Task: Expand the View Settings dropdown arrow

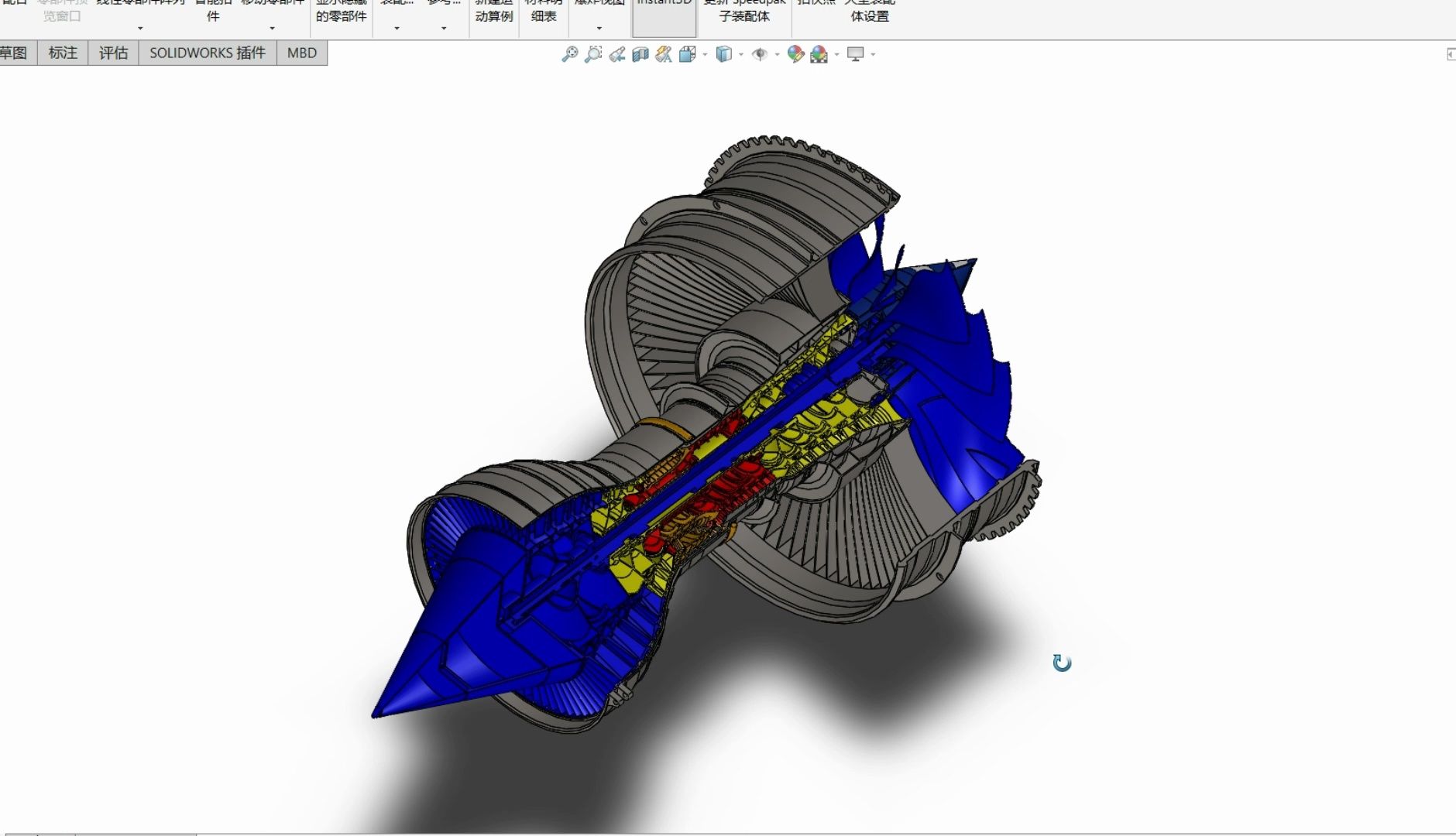Action: pyautogui.click(x=873, y=54)
